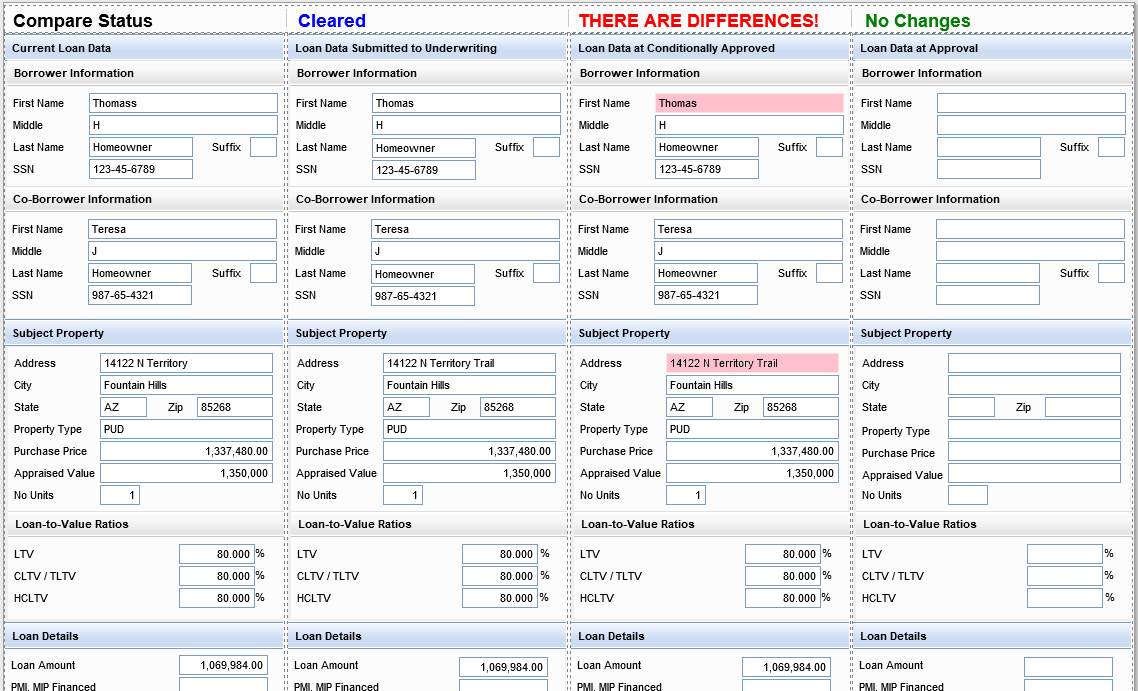Click borrower First Name 'Thomas' in Submitted to Underwriting column
The width and height of the screenshot is (1138, 691).
(467, 103)
